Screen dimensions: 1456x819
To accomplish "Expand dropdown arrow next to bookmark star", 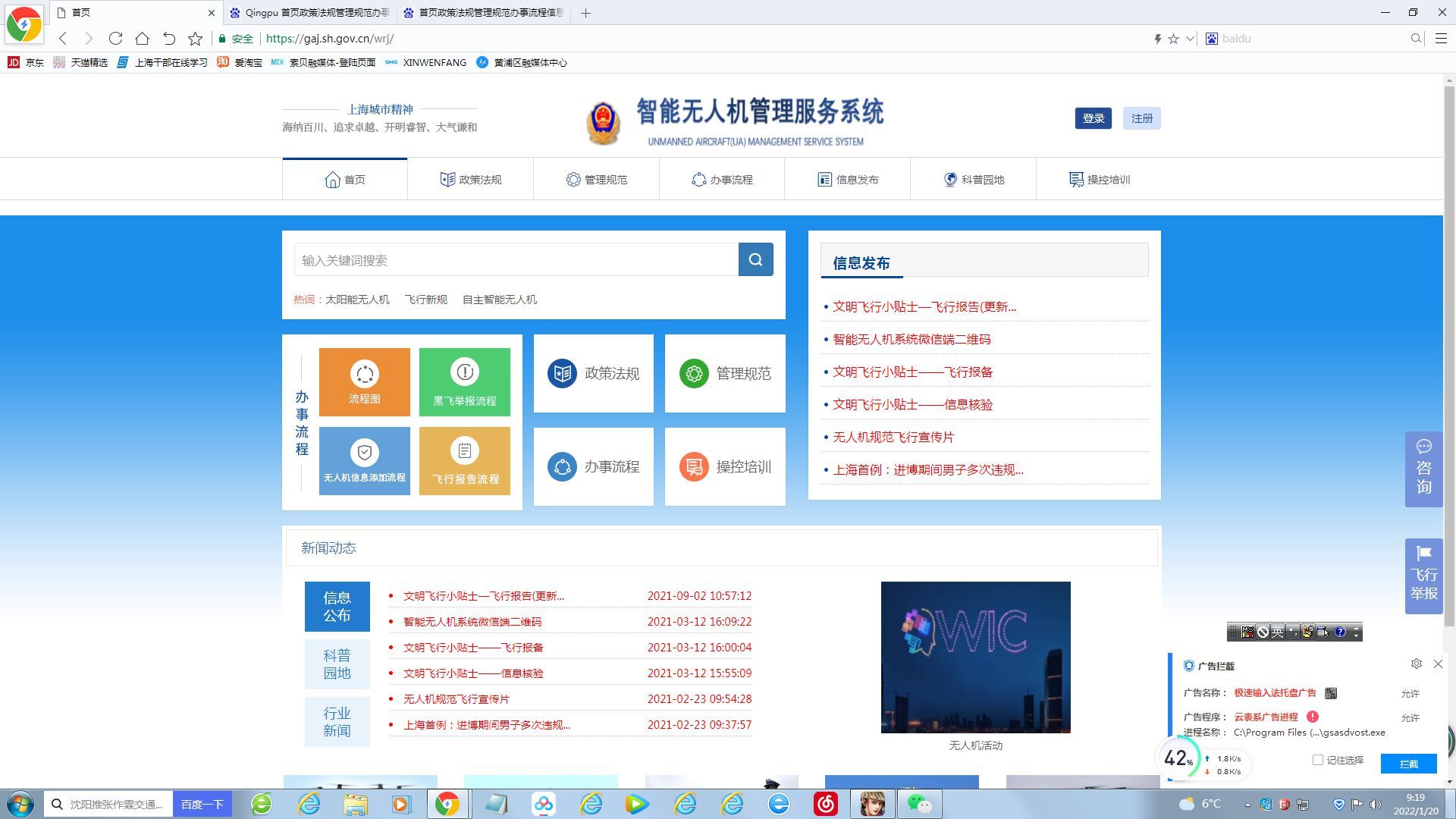I will click(x=1190, y=39).
